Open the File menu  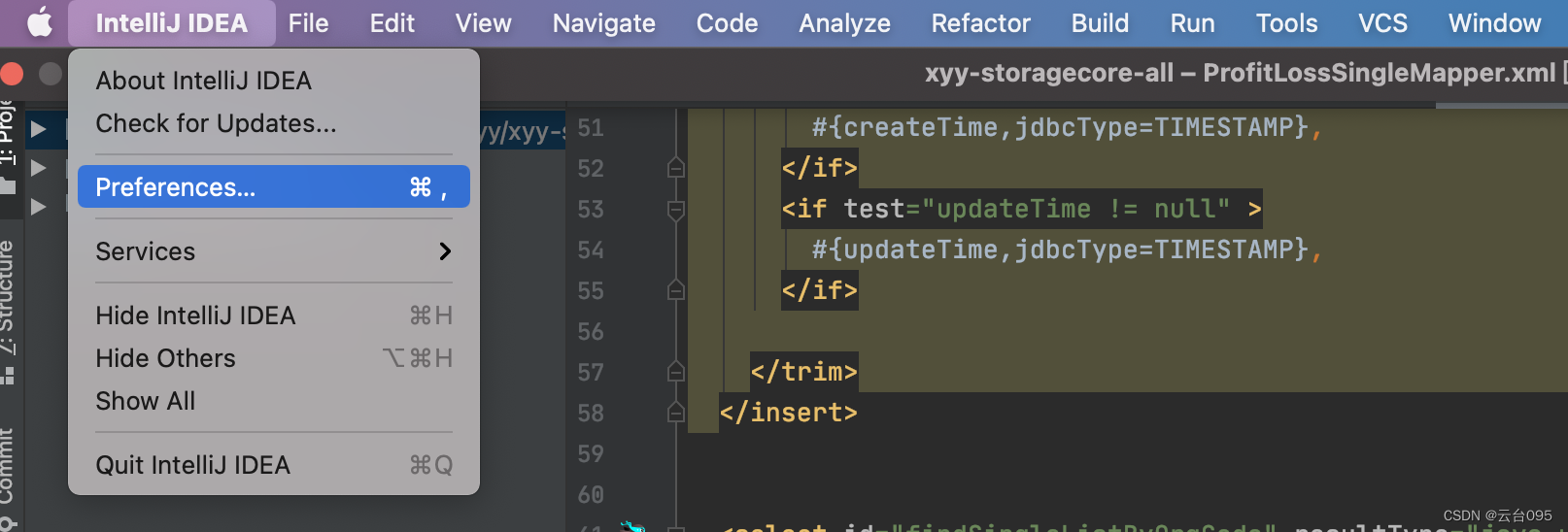[x=308, y=23]
